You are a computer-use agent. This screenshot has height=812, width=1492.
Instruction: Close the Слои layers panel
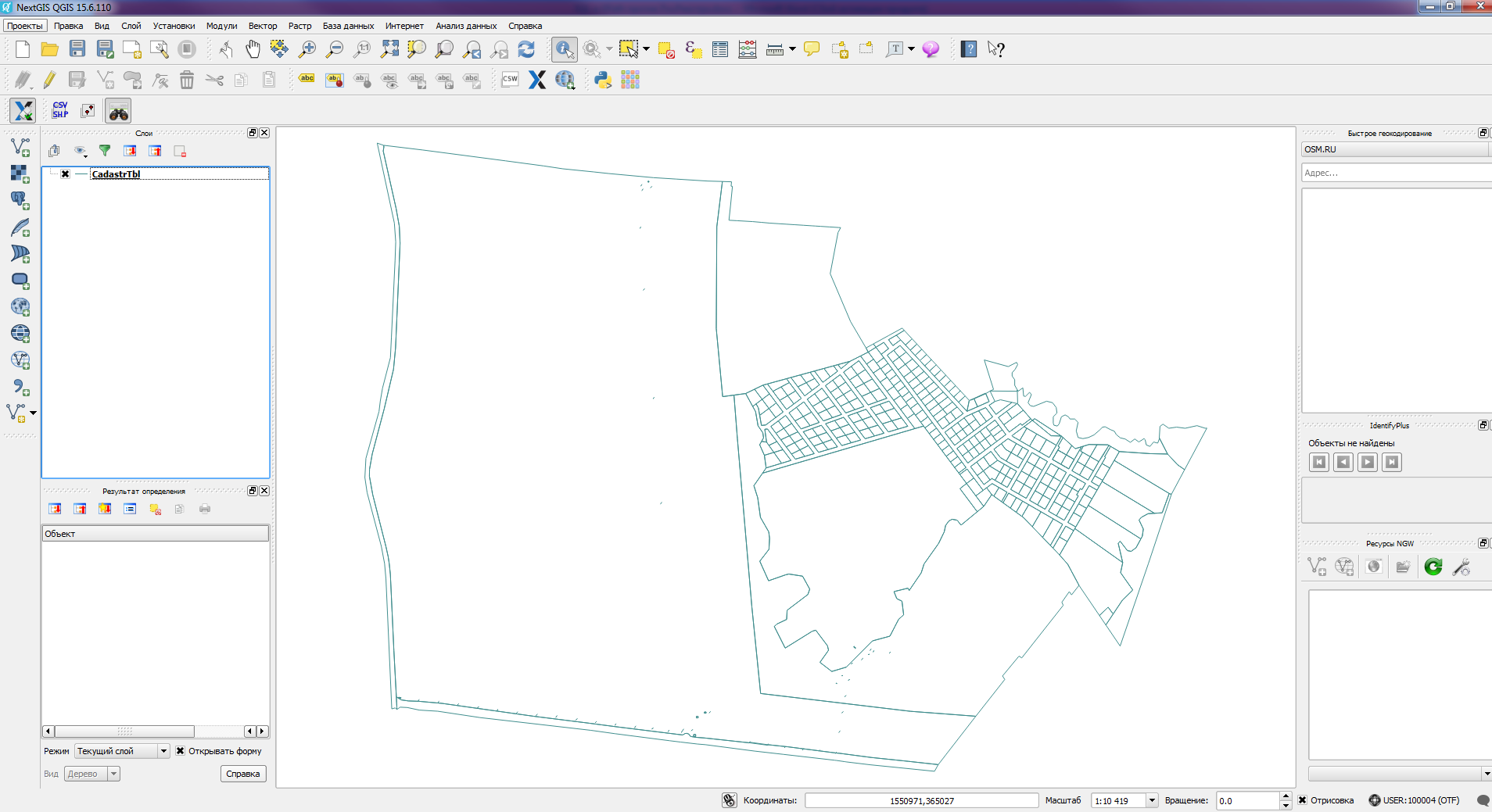pos(264,133)
